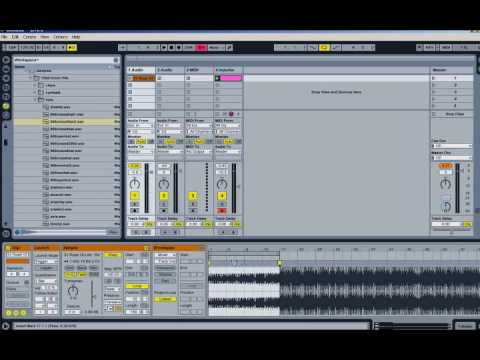480x360 pixels.
Task: Arm track 1 for recording
Action: click(x=135, y=211)
